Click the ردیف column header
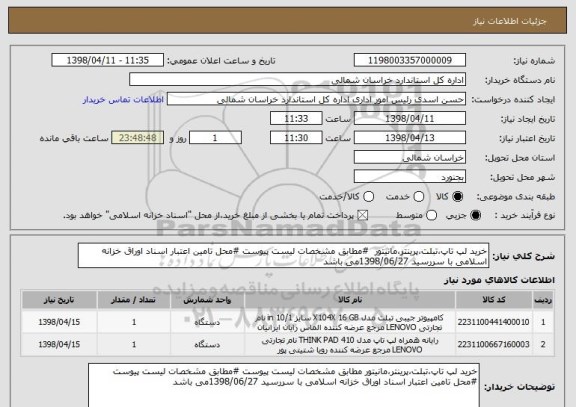Screen dimensions: 576x407 point(543,300)
